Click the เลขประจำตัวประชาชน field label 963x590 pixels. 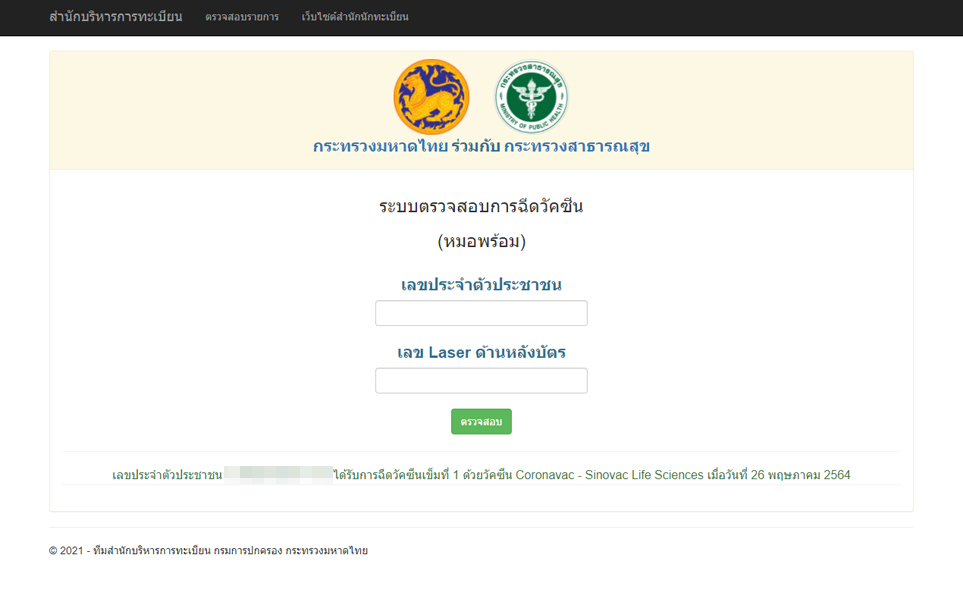pyautogui.click(x=482, y=285)
